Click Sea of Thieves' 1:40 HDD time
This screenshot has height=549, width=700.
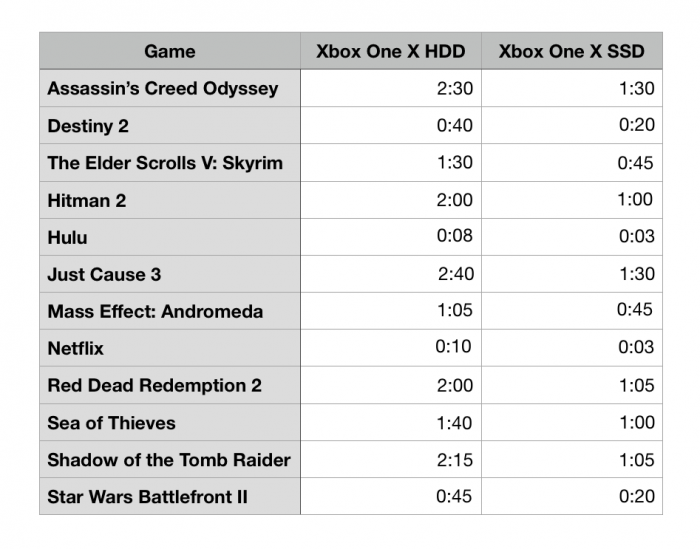[x=455, y=423]
